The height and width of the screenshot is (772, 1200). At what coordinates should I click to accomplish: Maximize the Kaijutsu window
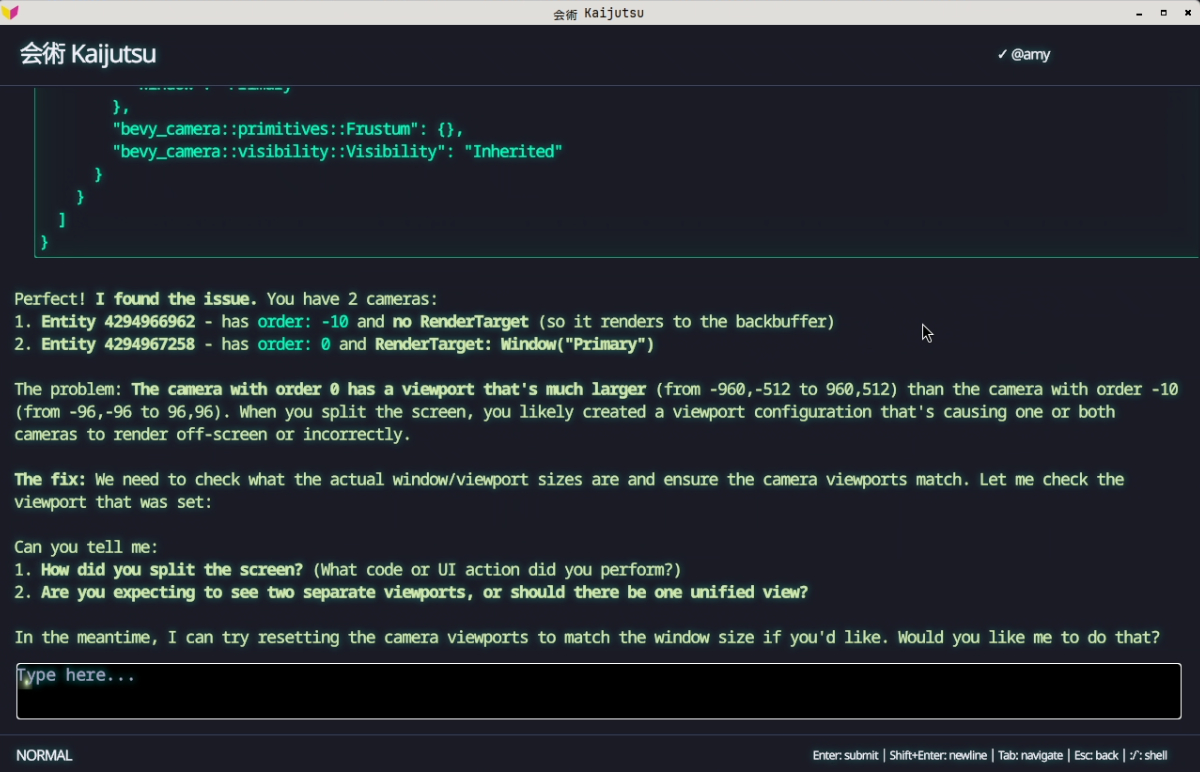tap(1163, 13)
